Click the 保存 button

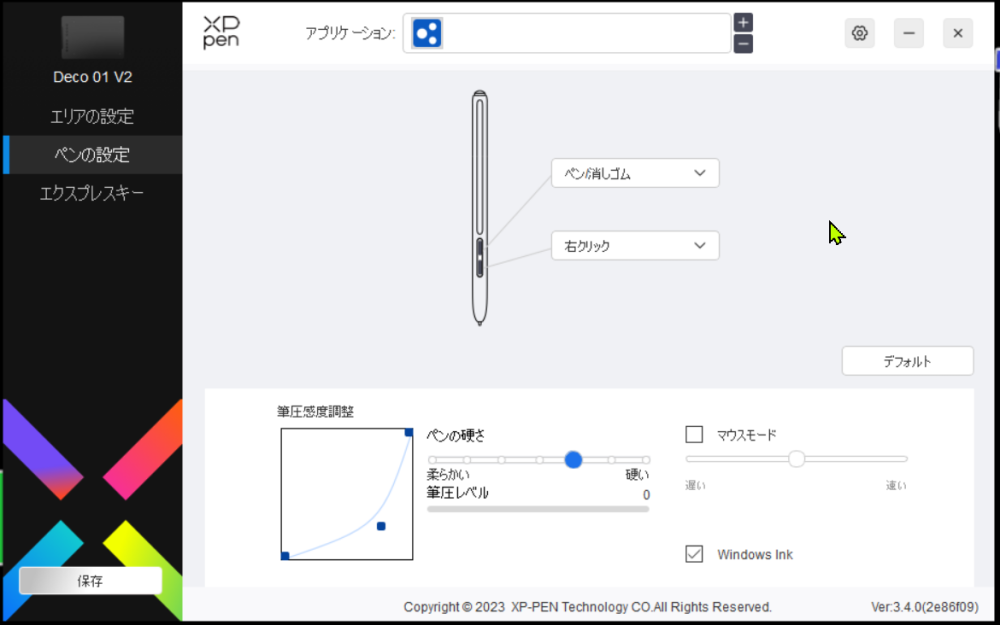click(x=91, y=580)
